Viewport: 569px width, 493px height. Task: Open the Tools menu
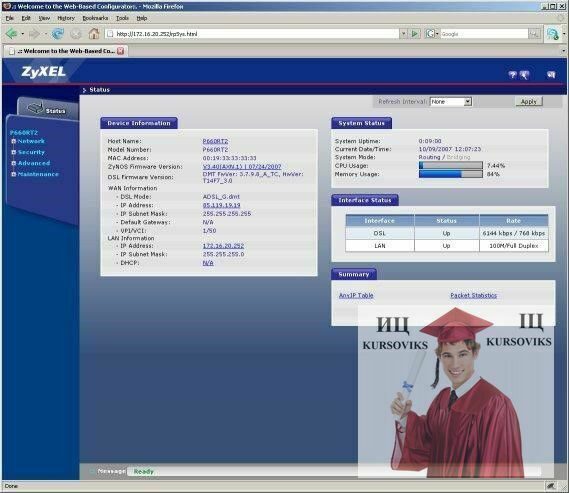(122, 18)
